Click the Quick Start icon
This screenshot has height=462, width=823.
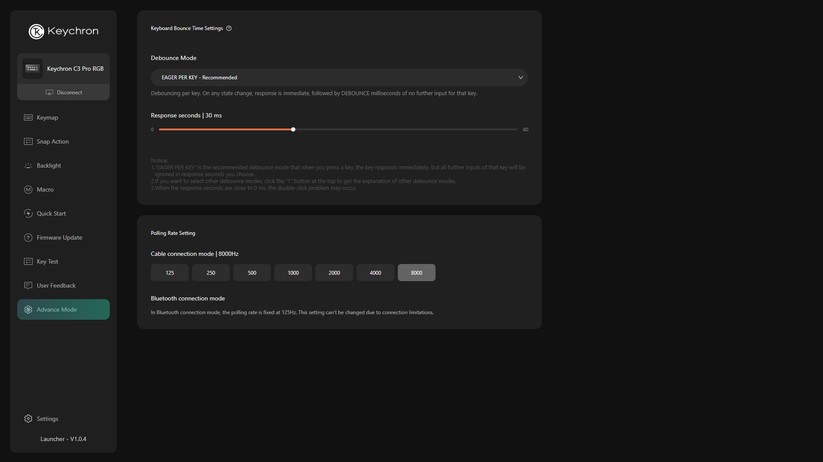(28, 214)
